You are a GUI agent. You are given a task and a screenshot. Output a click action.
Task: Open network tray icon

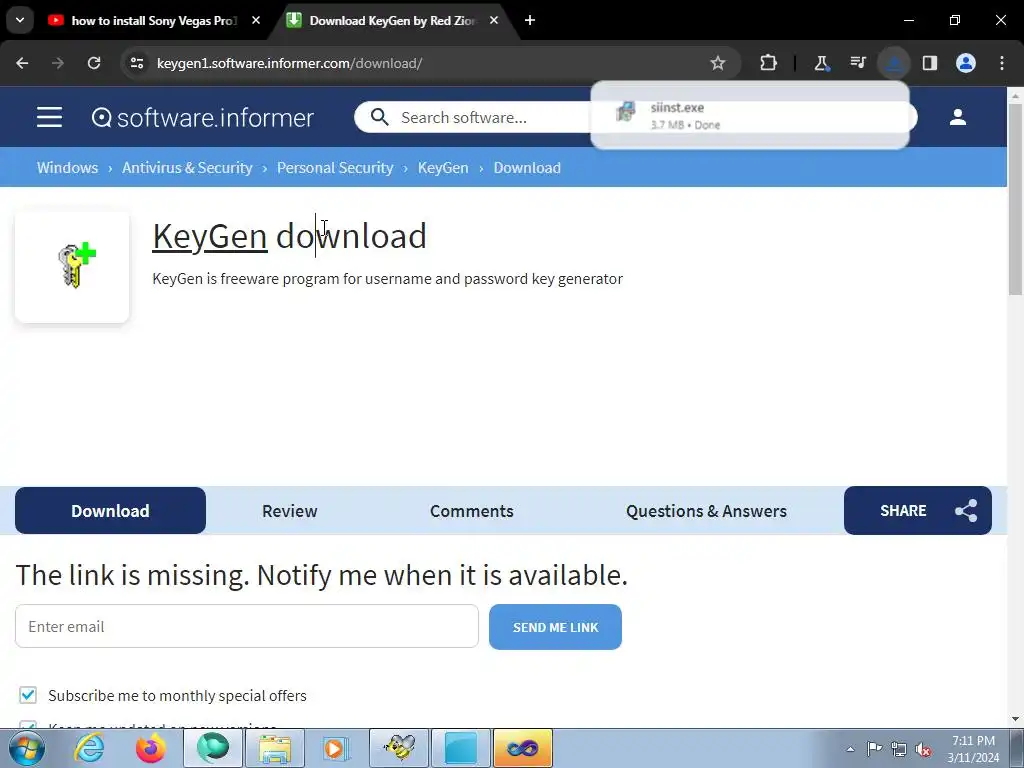(x=899, y=749)
